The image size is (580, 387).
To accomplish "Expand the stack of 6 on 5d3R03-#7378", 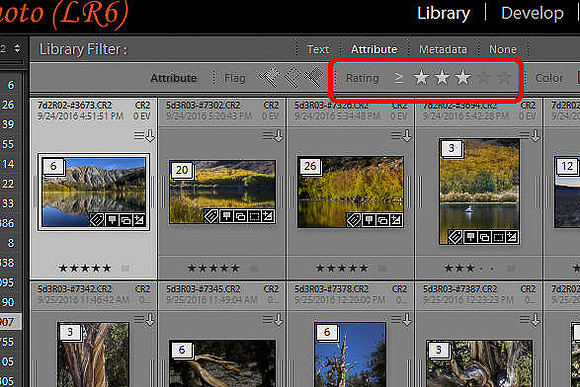I will click(327, 332).
